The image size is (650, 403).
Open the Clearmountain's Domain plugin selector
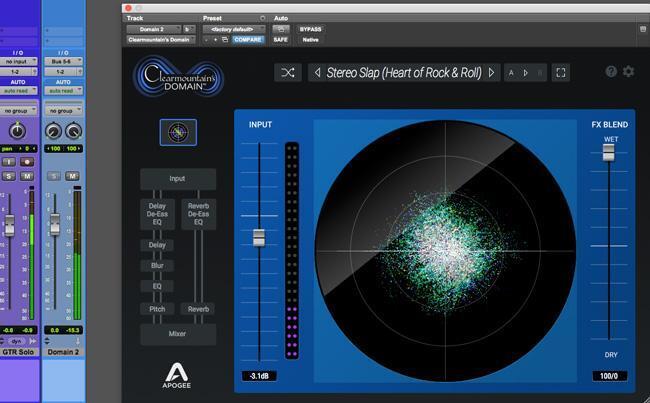click(x=161, y=40)
